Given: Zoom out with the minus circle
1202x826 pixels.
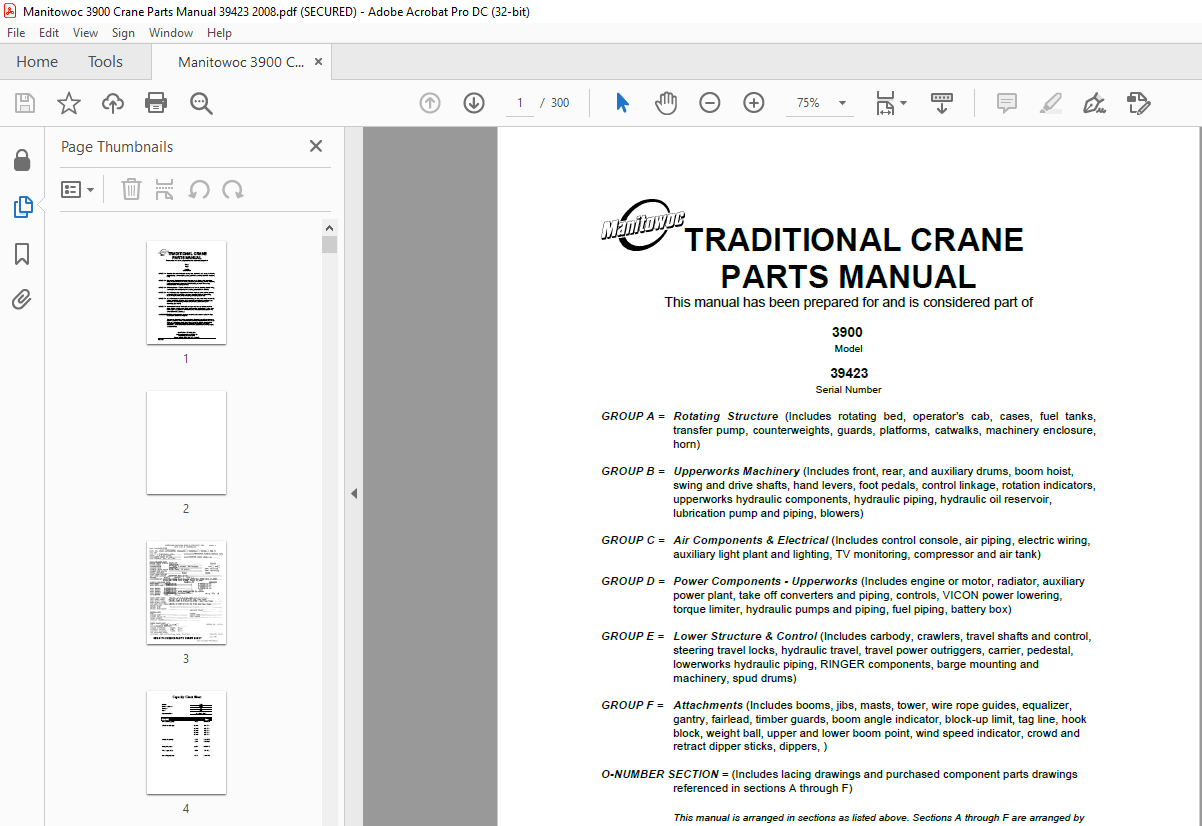Looking at the screenshot, I should click(x=710, y=103).
